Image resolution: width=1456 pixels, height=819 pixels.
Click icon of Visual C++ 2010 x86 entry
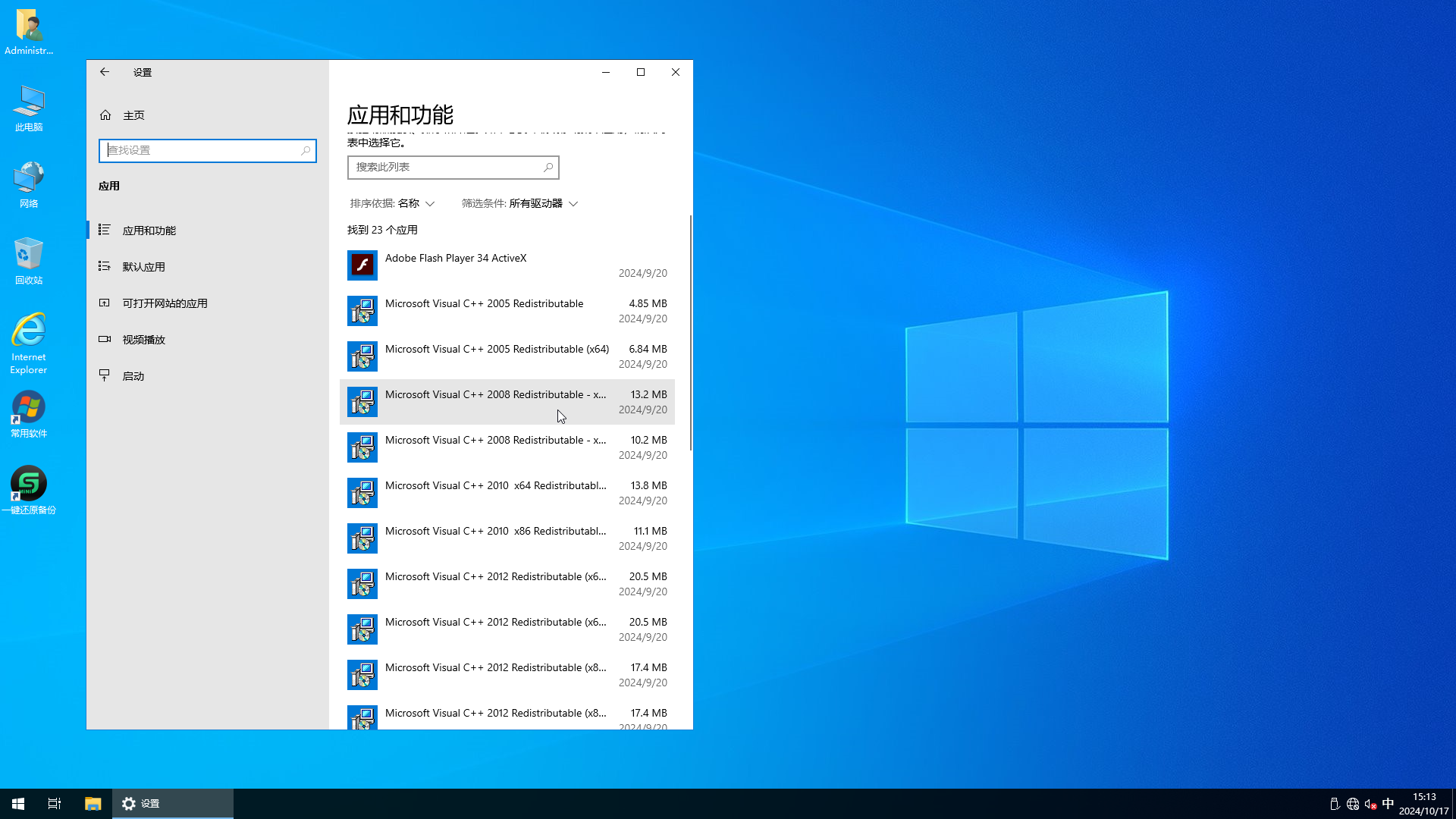(x=362, y=538)
